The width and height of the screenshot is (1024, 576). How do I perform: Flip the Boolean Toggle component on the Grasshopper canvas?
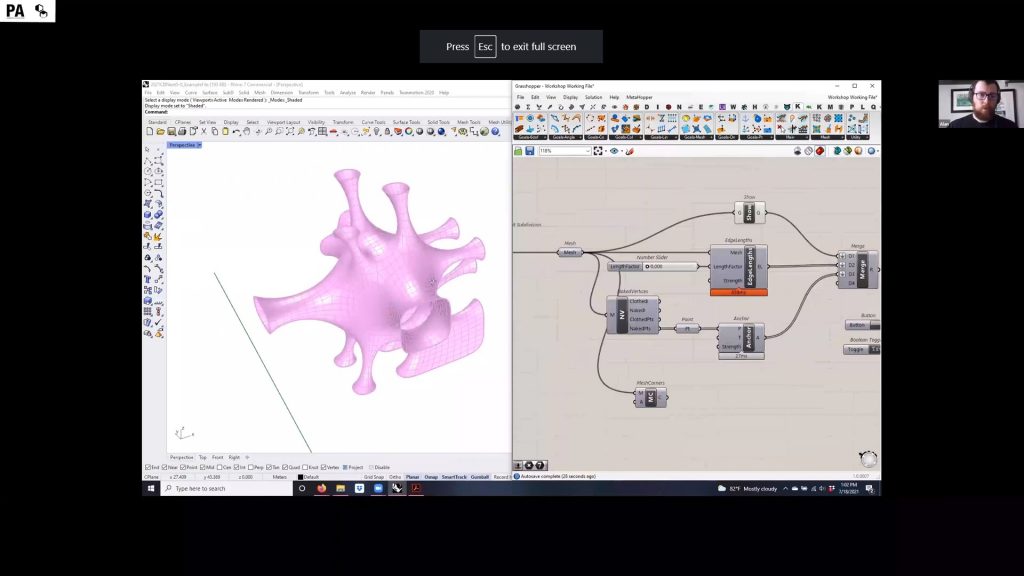coord(858,350)
